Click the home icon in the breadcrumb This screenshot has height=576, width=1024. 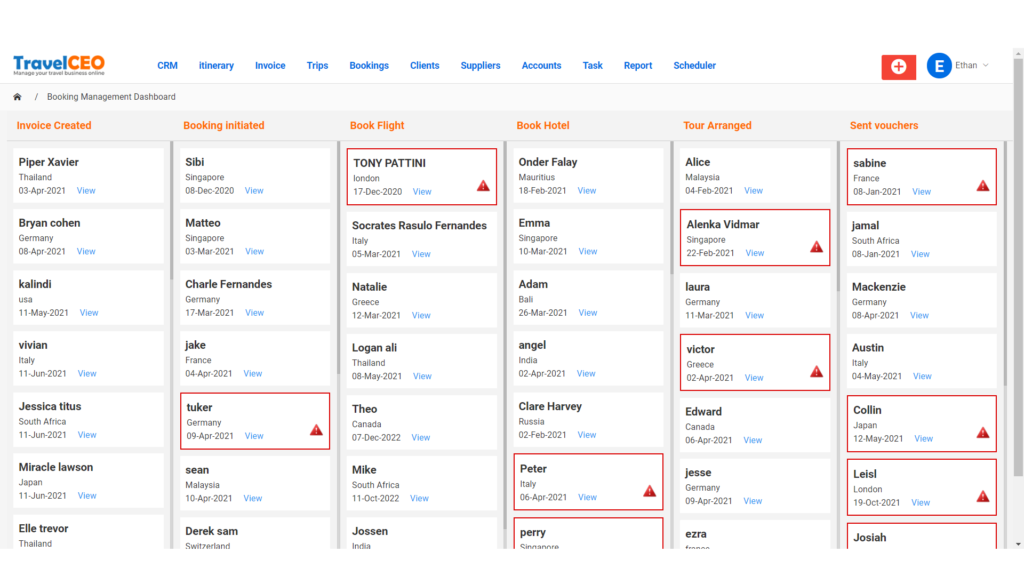pos(16,96)
